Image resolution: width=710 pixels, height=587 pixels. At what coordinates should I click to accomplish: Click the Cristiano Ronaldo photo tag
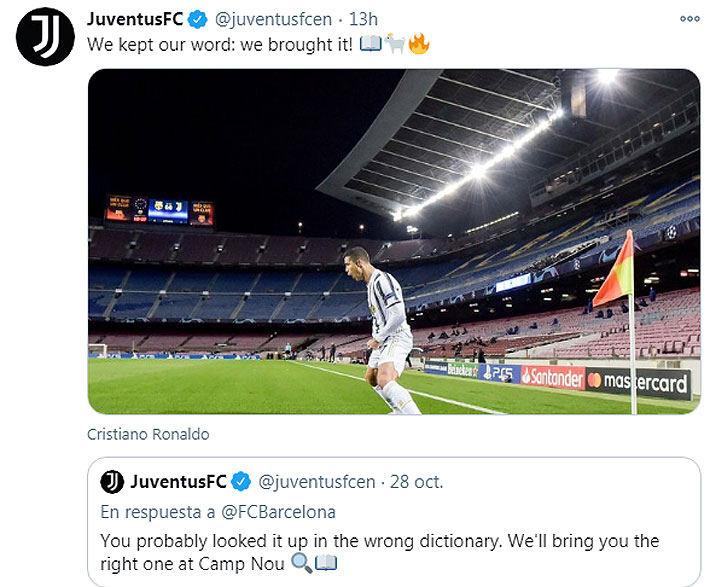click(x=148, y=434)
